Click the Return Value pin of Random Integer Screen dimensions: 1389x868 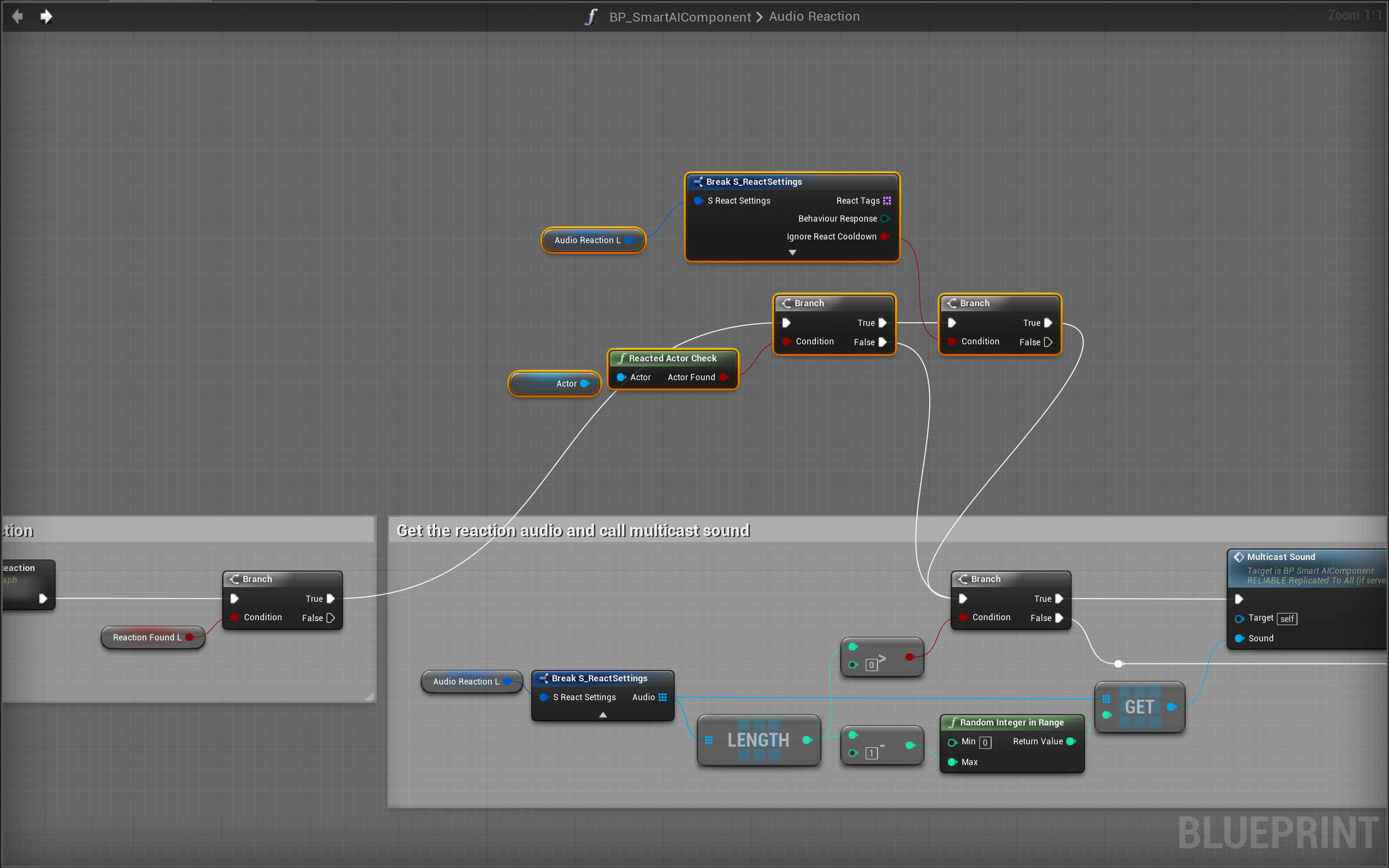(1070, 742)
